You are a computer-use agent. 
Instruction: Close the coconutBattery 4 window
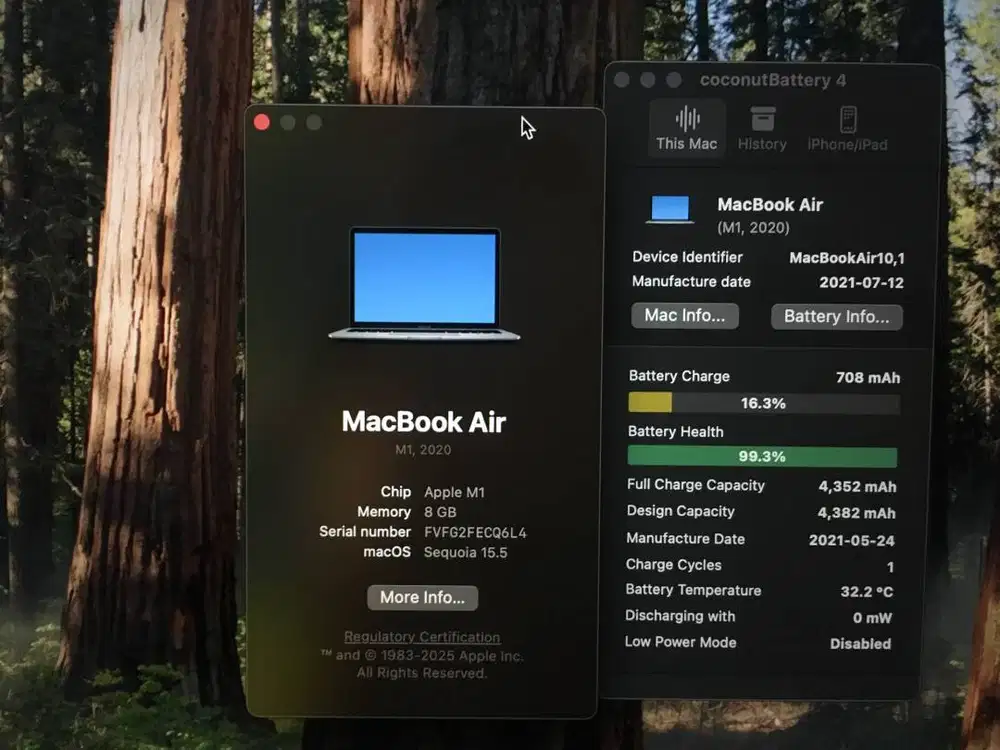pyautogui.click(x=622, y=80)
